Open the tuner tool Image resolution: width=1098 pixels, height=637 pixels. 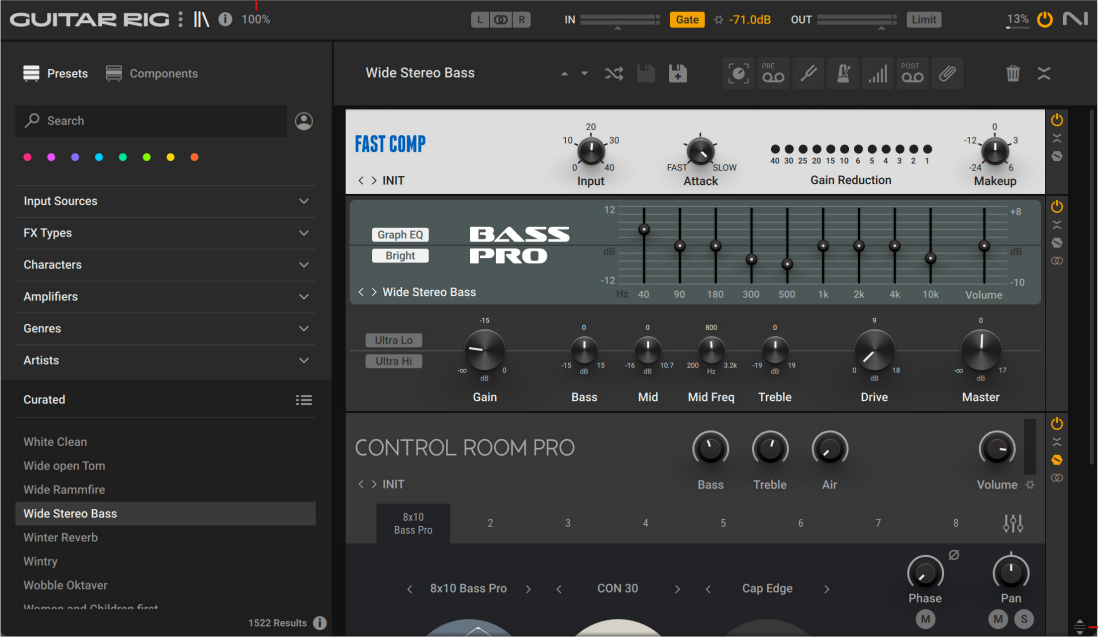[x=808, y=74]
